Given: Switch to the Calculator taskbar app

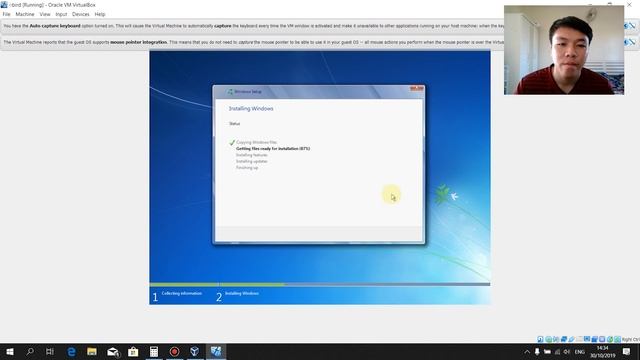Looking at the screenshot, I should coord(154,351).
